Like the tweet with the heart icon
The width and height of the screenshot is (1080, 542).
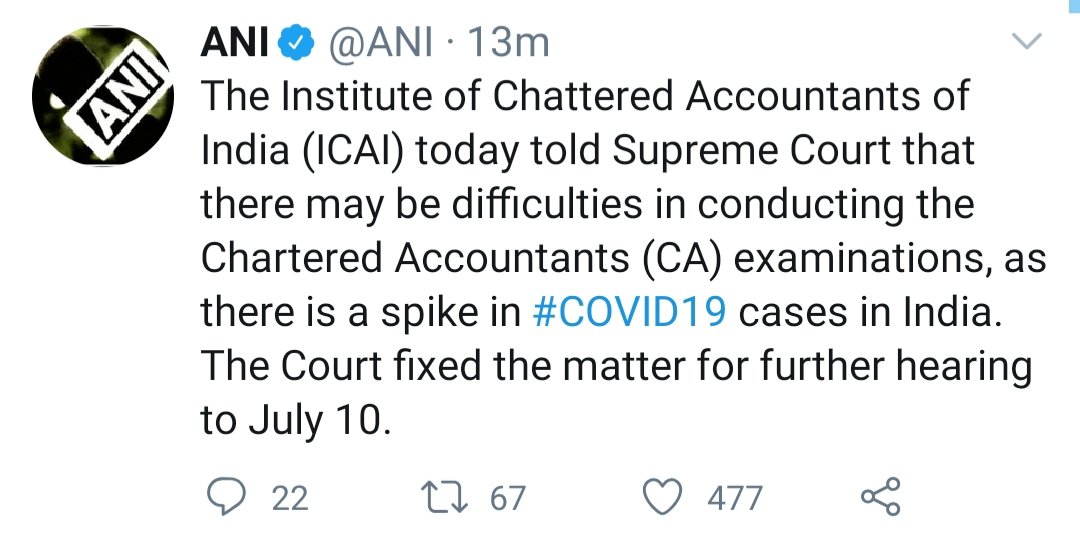click(x=662, y=497)
